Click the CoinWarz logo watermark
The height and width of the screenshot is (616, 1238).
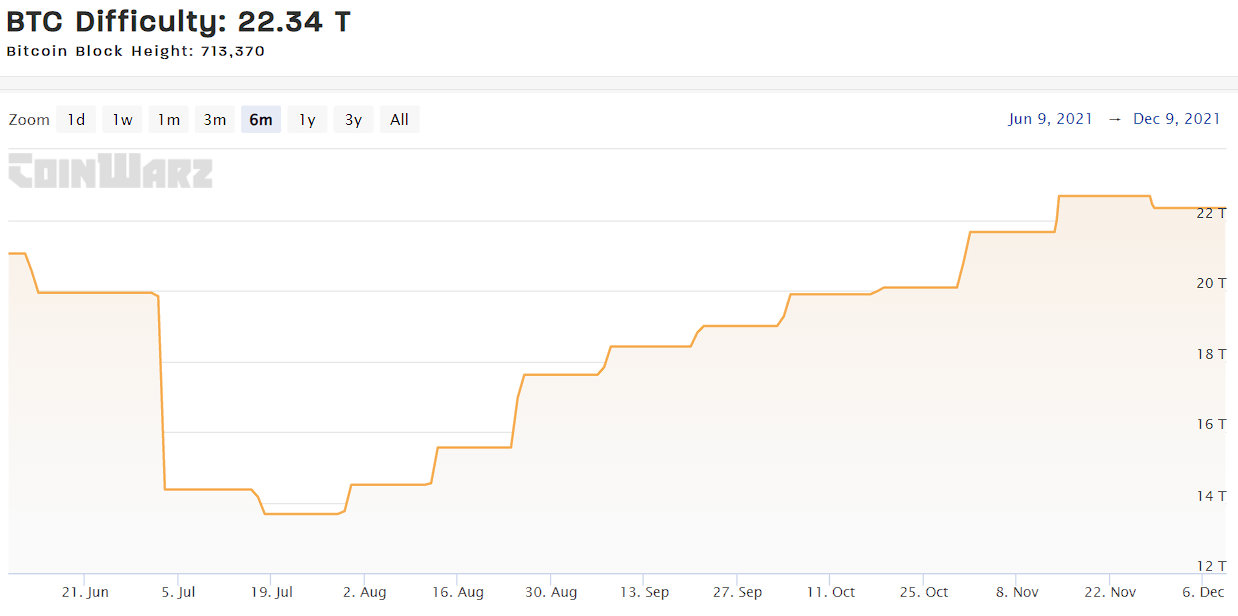[110, 172]
